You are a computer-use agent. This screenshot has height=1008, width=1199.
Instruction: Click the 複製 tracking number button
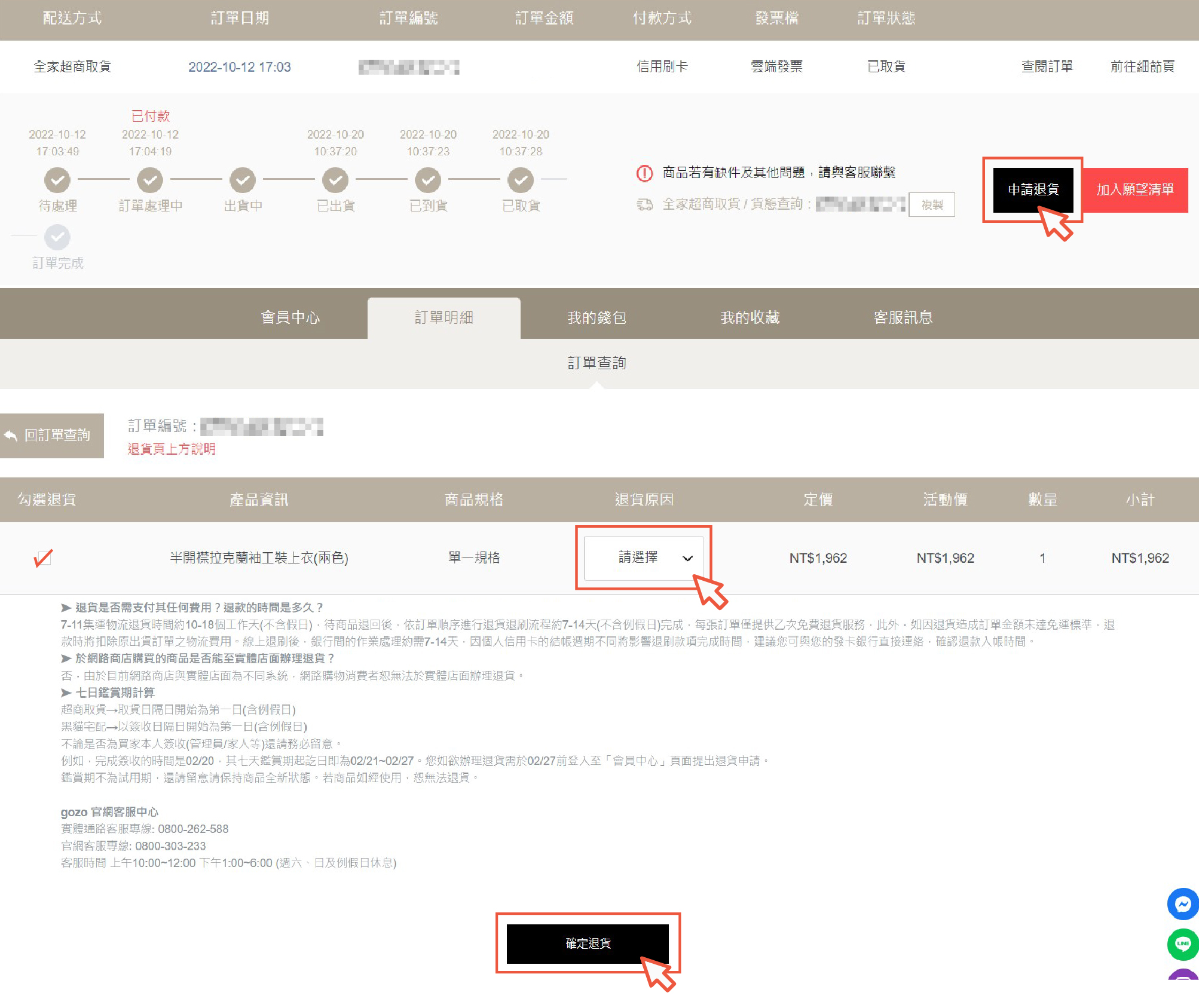coord(931,205)
